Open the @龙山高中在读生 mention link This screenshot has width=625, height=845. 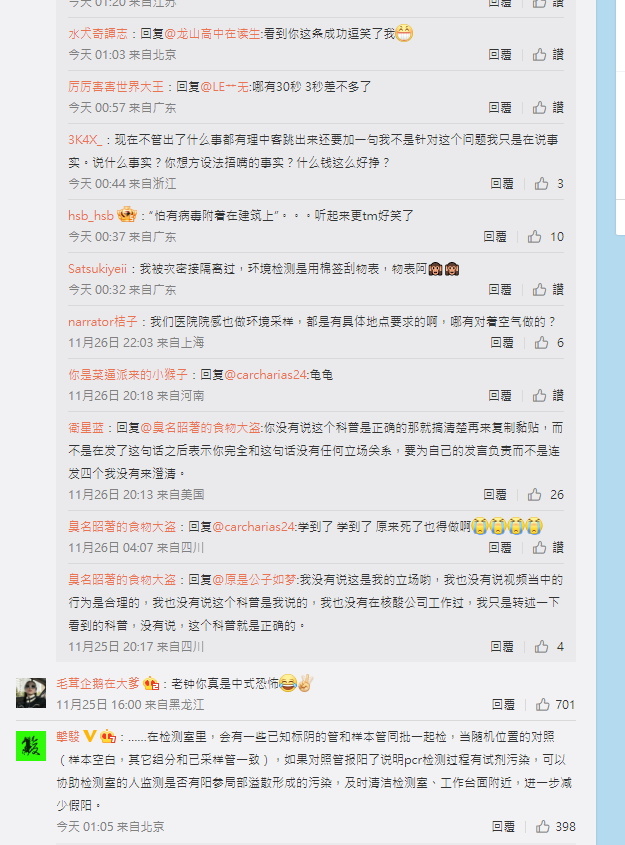(x=212, y=33)
